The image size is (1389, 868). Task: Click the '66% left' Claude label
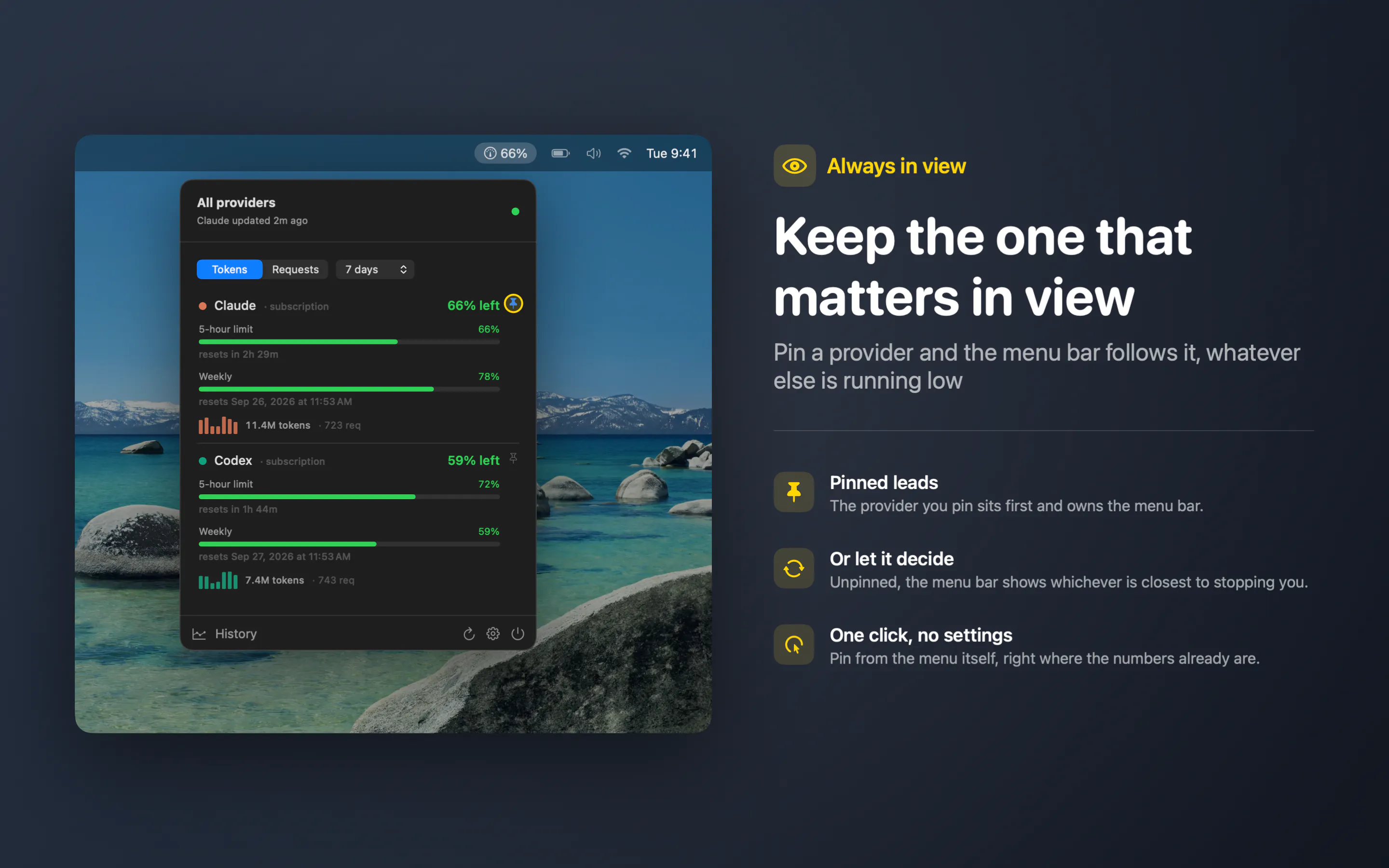click(x=474, y=305)
